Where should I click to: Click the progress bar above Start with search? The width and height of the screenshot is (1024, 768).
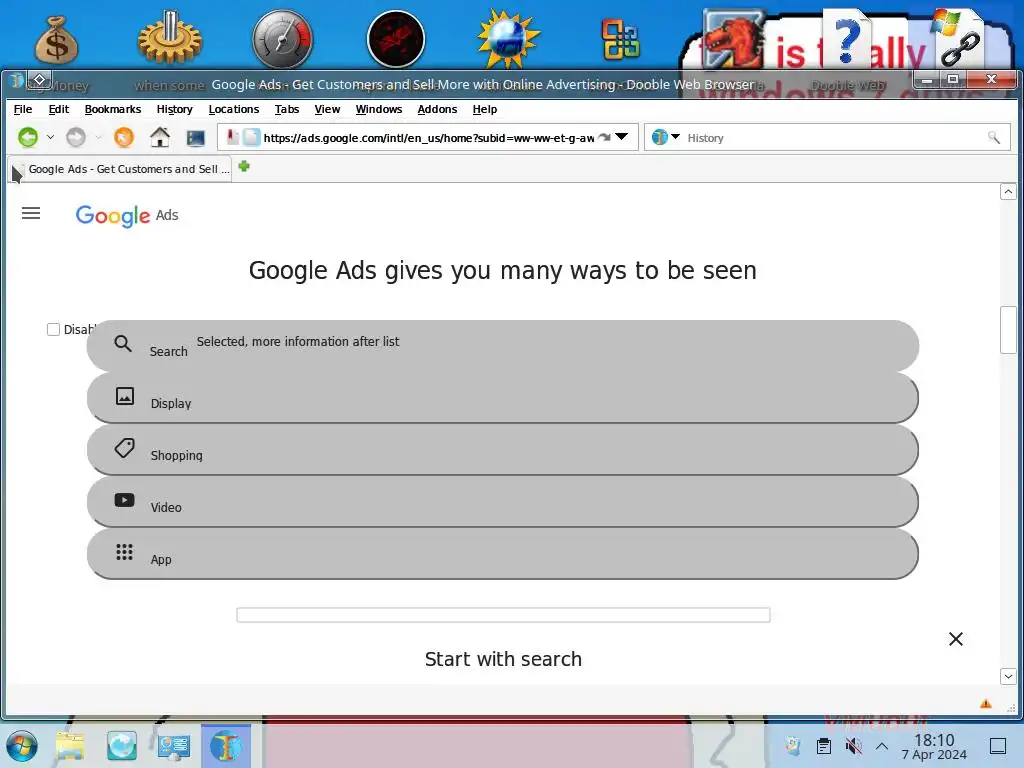tap(504, 615)
